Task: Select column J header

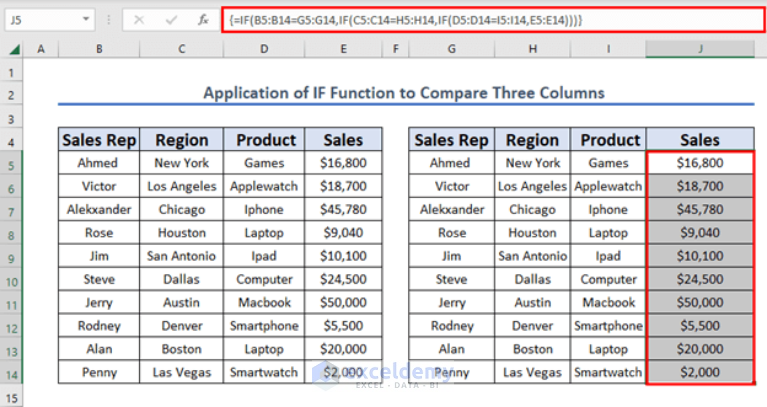Action: coord(700,49)
